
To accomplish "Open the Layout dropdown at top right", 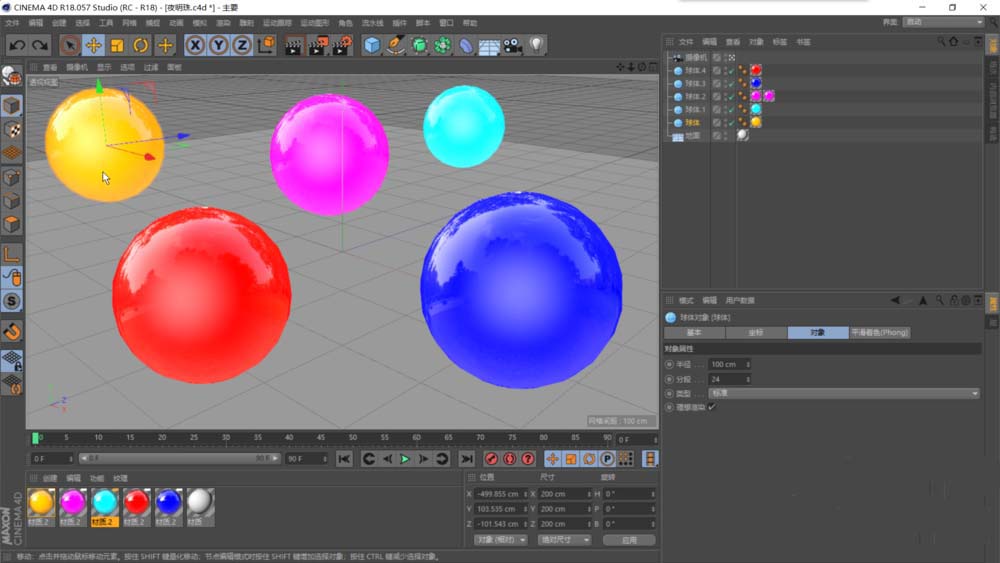I will tap(944, 22).
